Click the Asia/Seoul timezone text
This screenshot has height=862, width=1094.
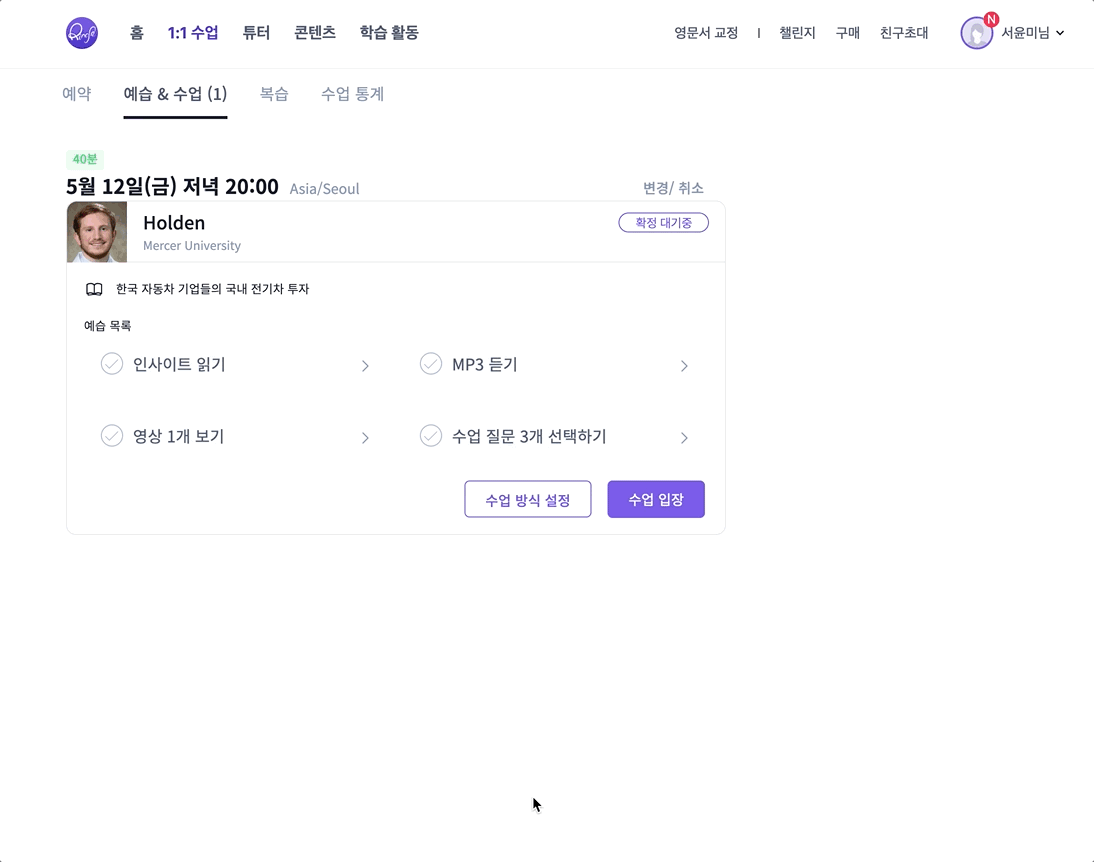[324, 188]
